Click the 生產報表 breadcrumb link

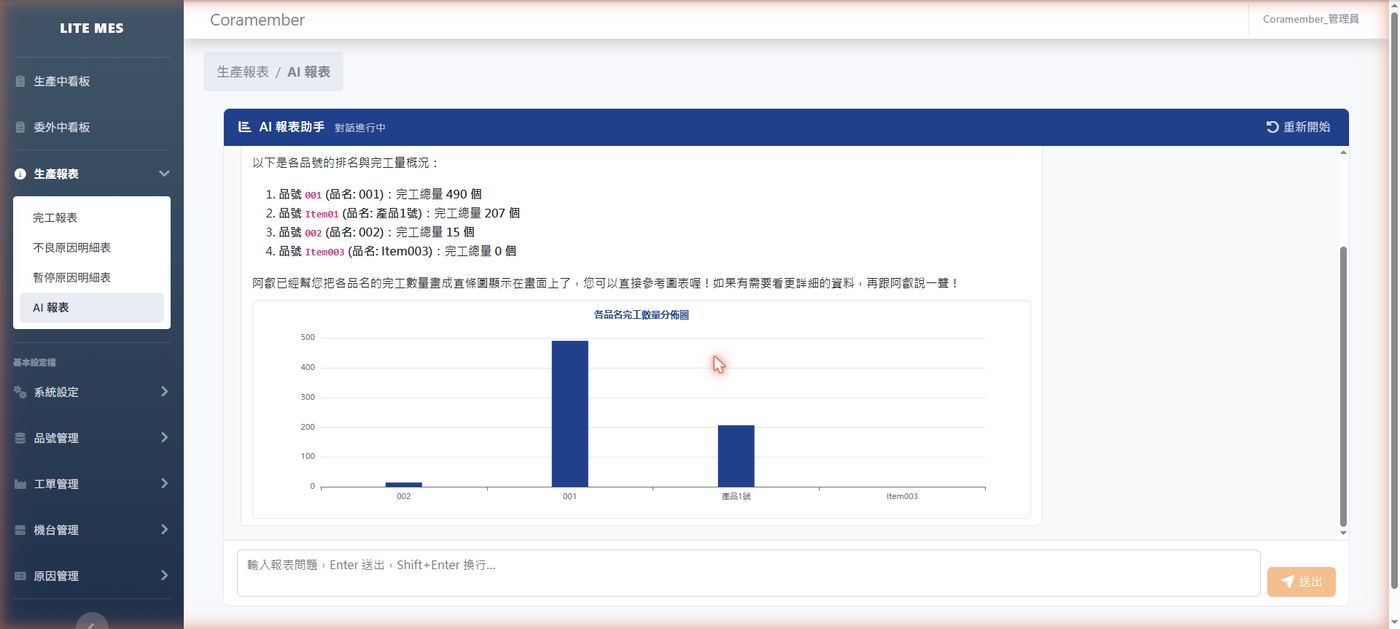click(x=243, y=72)
